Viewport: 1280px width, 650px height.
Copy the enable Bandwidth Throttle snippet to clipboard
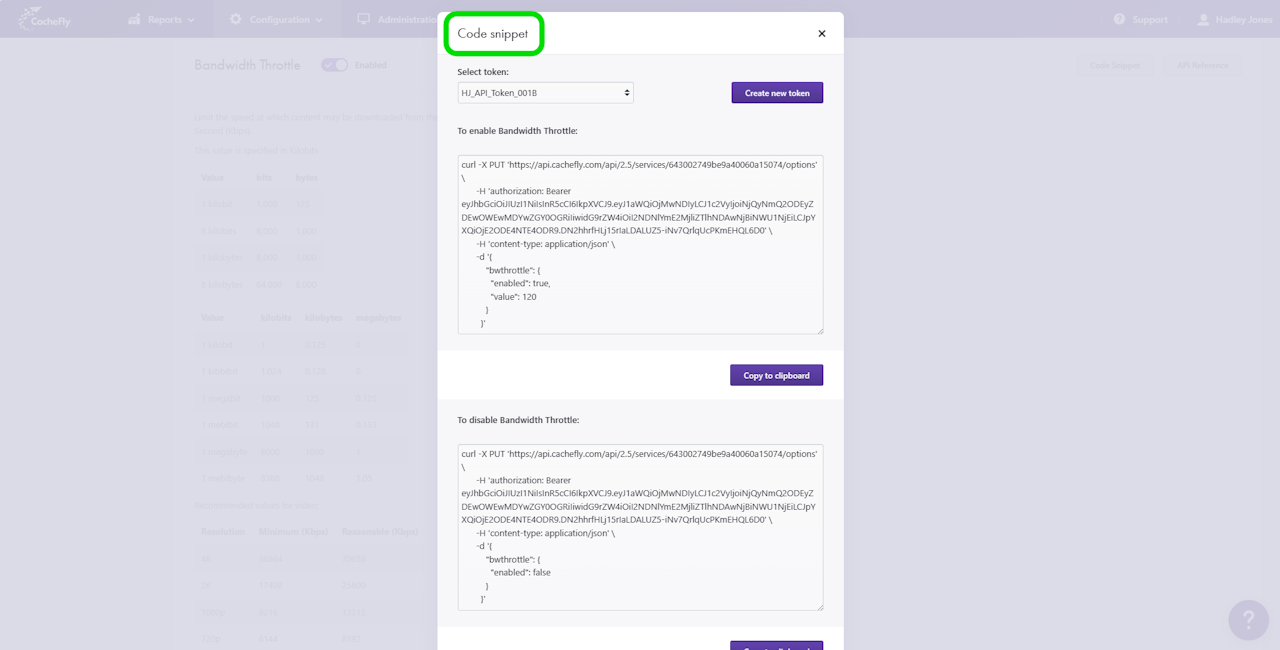point(776,376)
